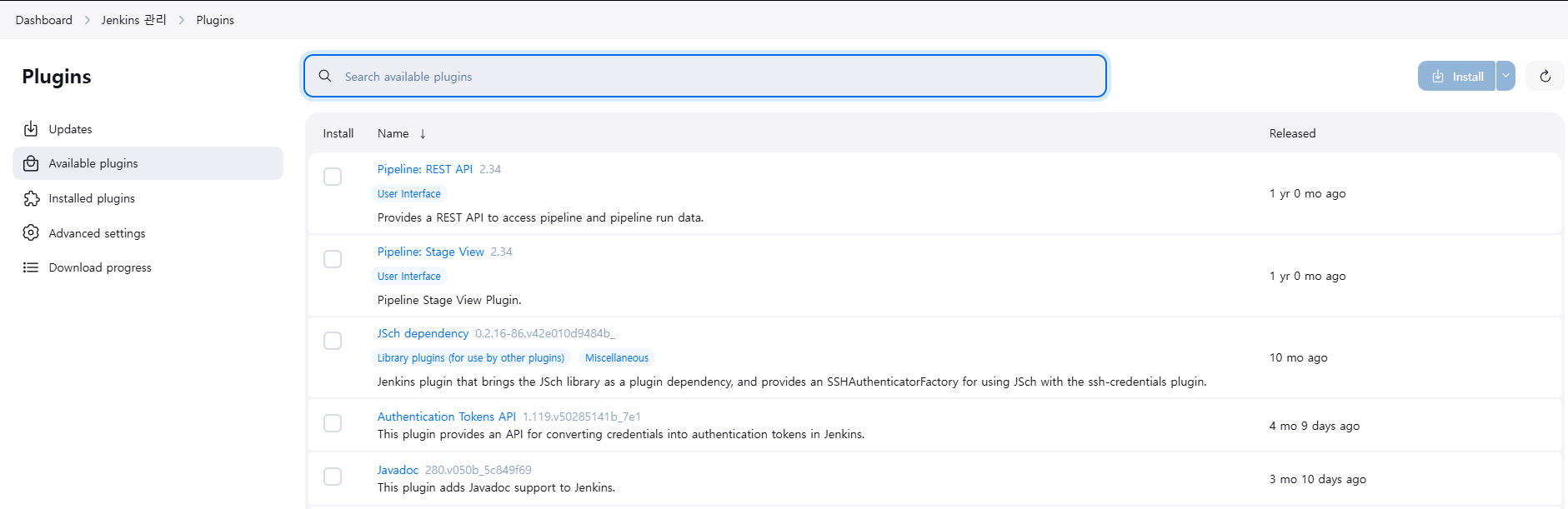Viewport: 1568px width, 509px height.
Task: Tick the Pipeline: Stage View checkbox
Action: pos(333,259)
